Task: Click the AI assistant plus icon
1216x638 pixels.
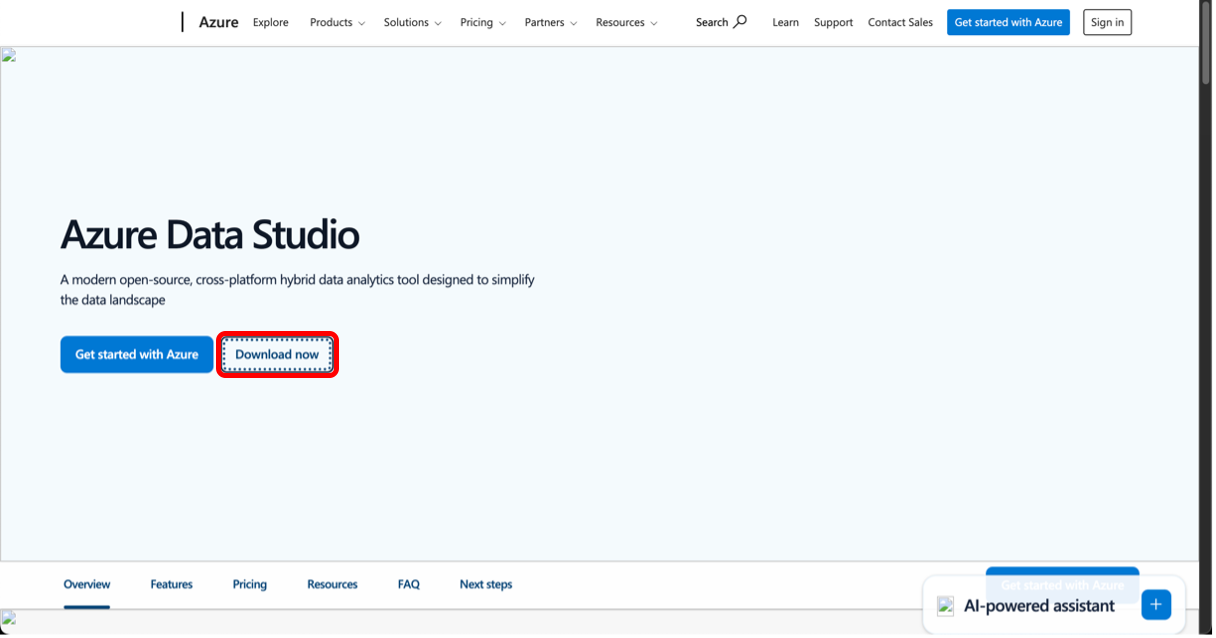Action: click(1156, 605)
